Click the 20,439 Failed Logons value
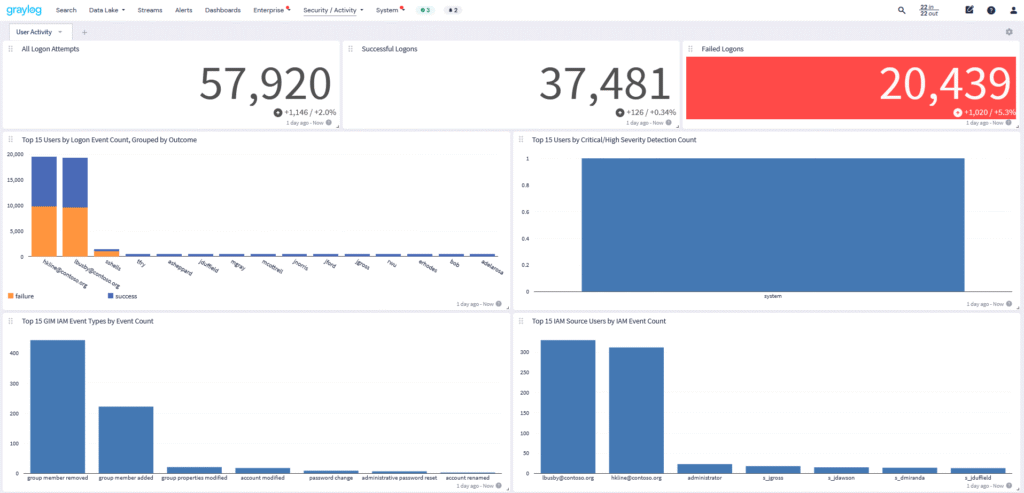This screenshot has width=1024, height=493. tap(945, 84)
